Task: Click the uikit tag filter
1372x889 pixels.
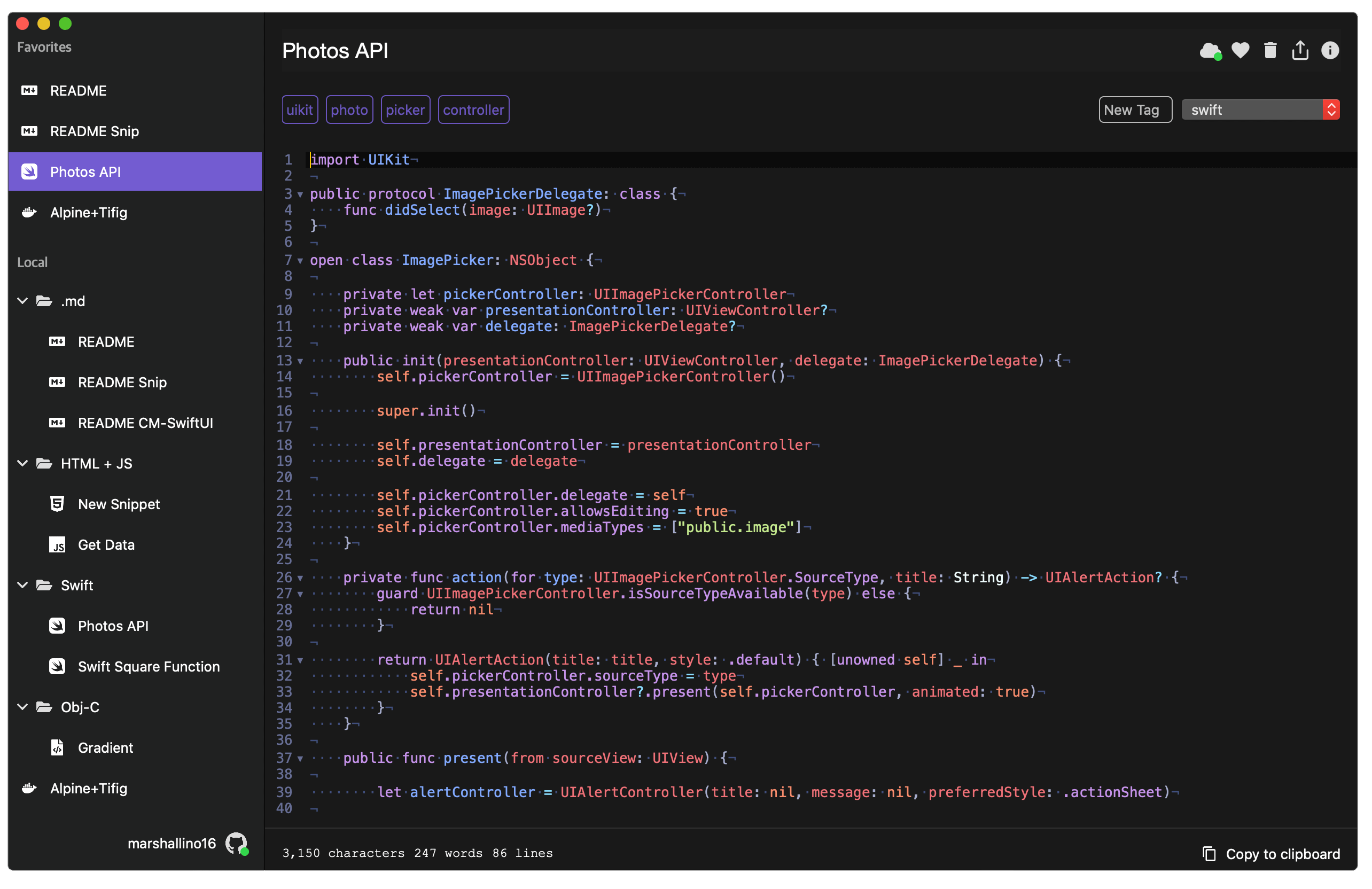Action: 300,109
